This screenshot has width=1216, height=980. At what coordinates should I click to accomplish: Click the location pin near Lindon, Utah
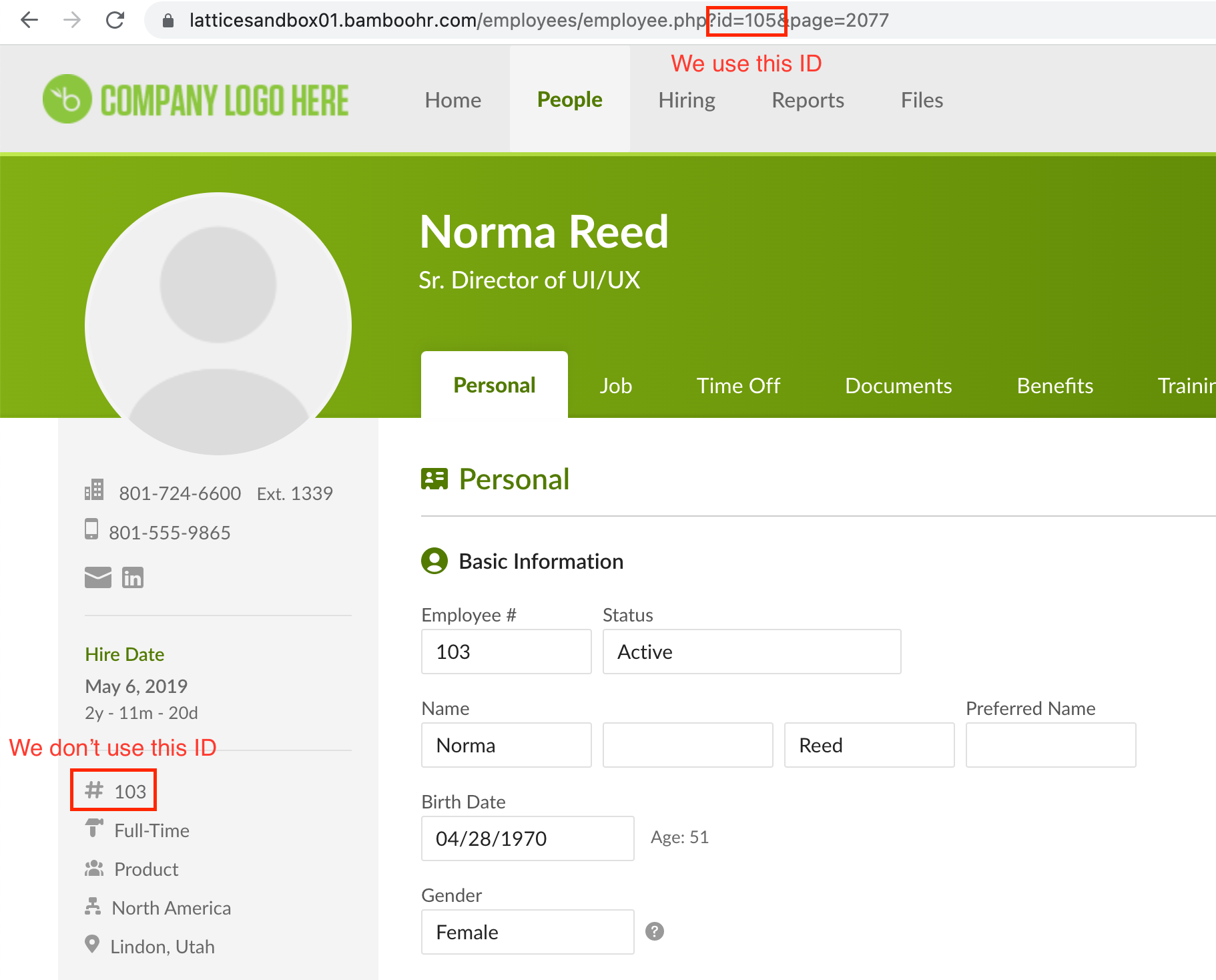[x=92, y=945]
